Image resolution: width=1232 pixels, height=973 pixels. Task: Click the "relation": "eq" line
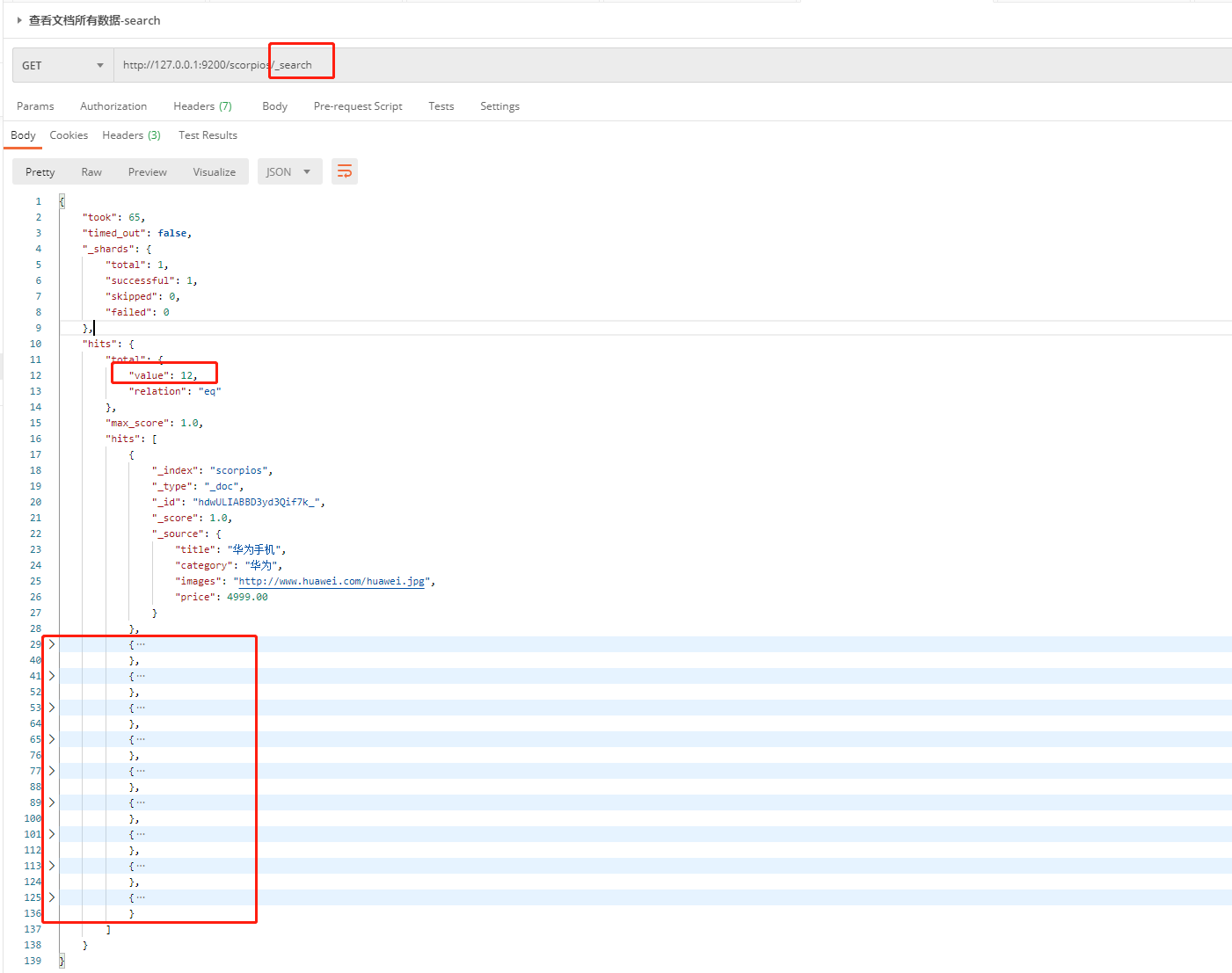[174, 391]
